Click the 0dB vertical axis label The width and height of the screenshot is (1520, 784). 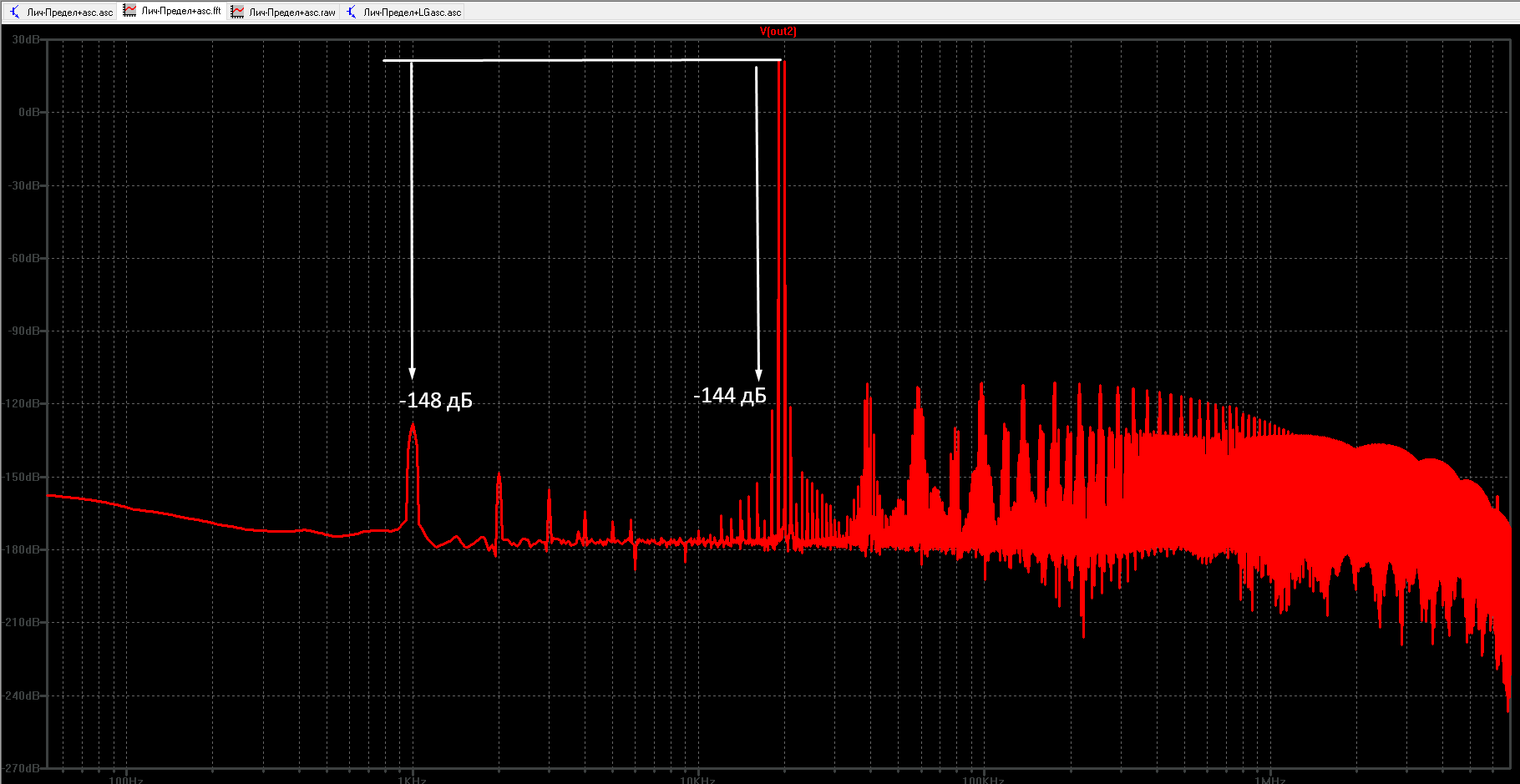tap(28, 112)
